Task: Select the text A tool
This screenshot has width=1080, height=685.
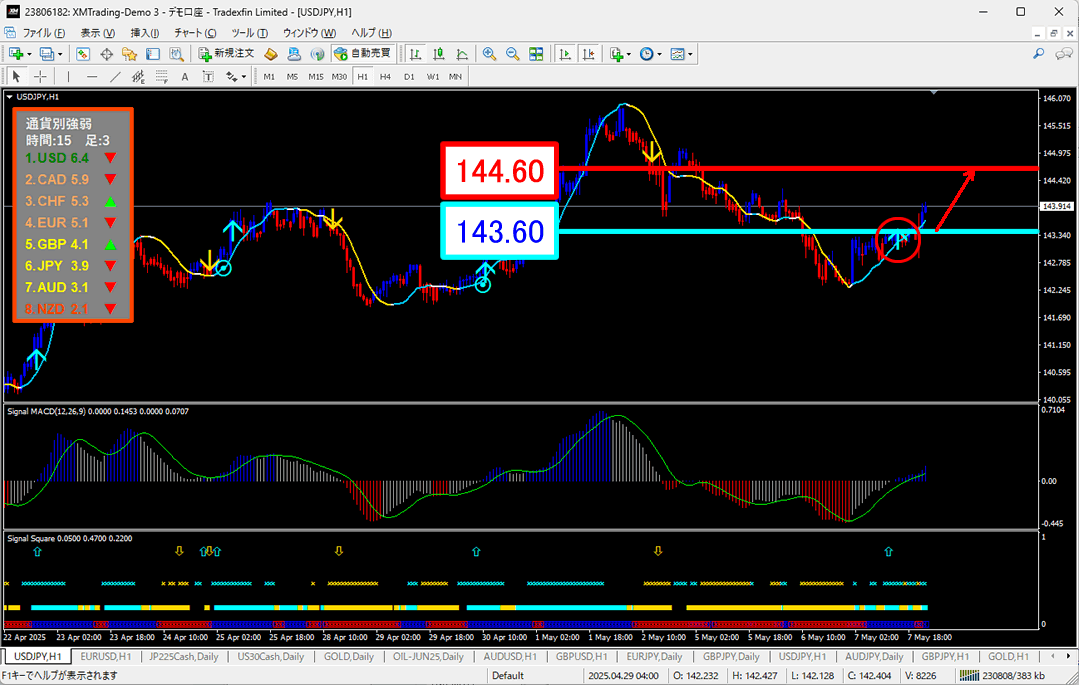Action: click(x=185, y=76)
